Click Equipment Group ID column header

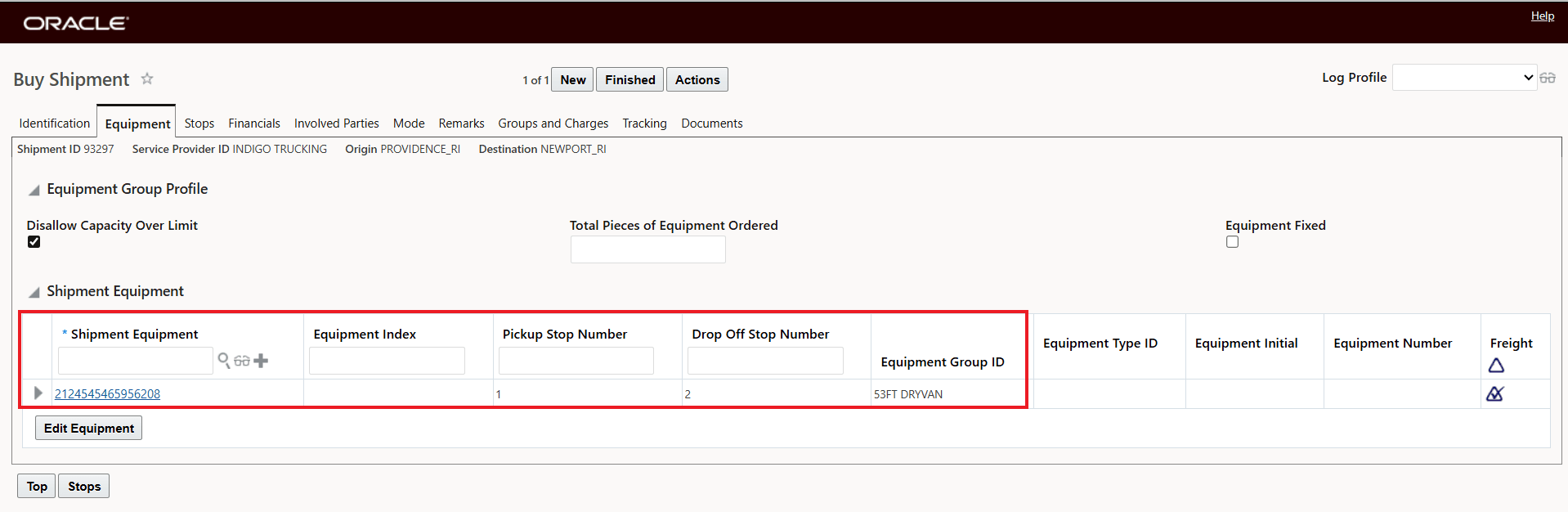pos(943,362)
